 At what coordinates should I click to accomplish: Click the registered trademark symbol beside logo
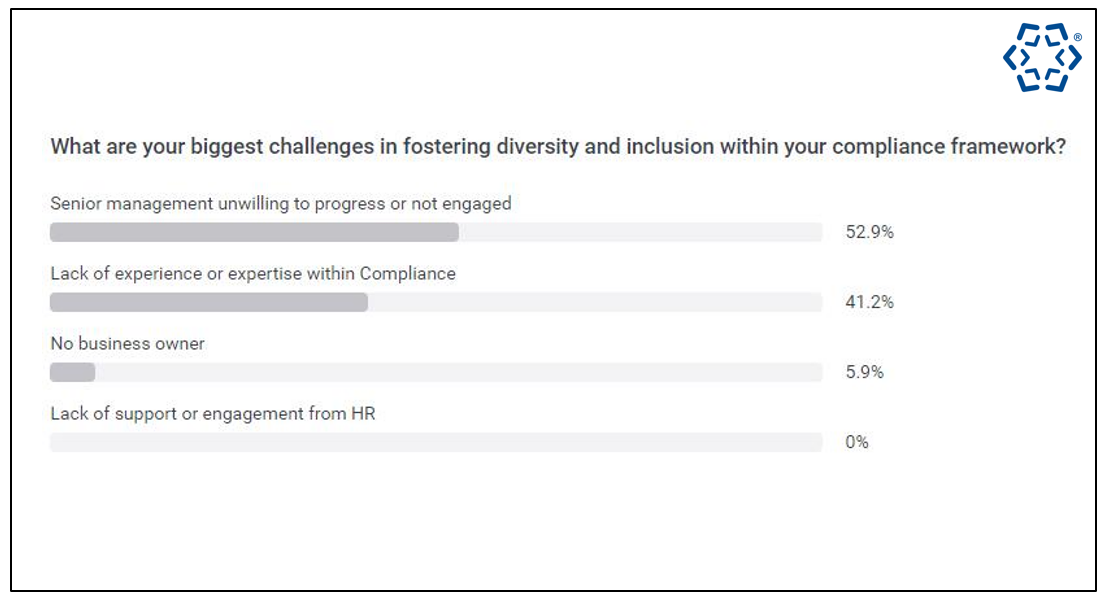point(1077,37)
